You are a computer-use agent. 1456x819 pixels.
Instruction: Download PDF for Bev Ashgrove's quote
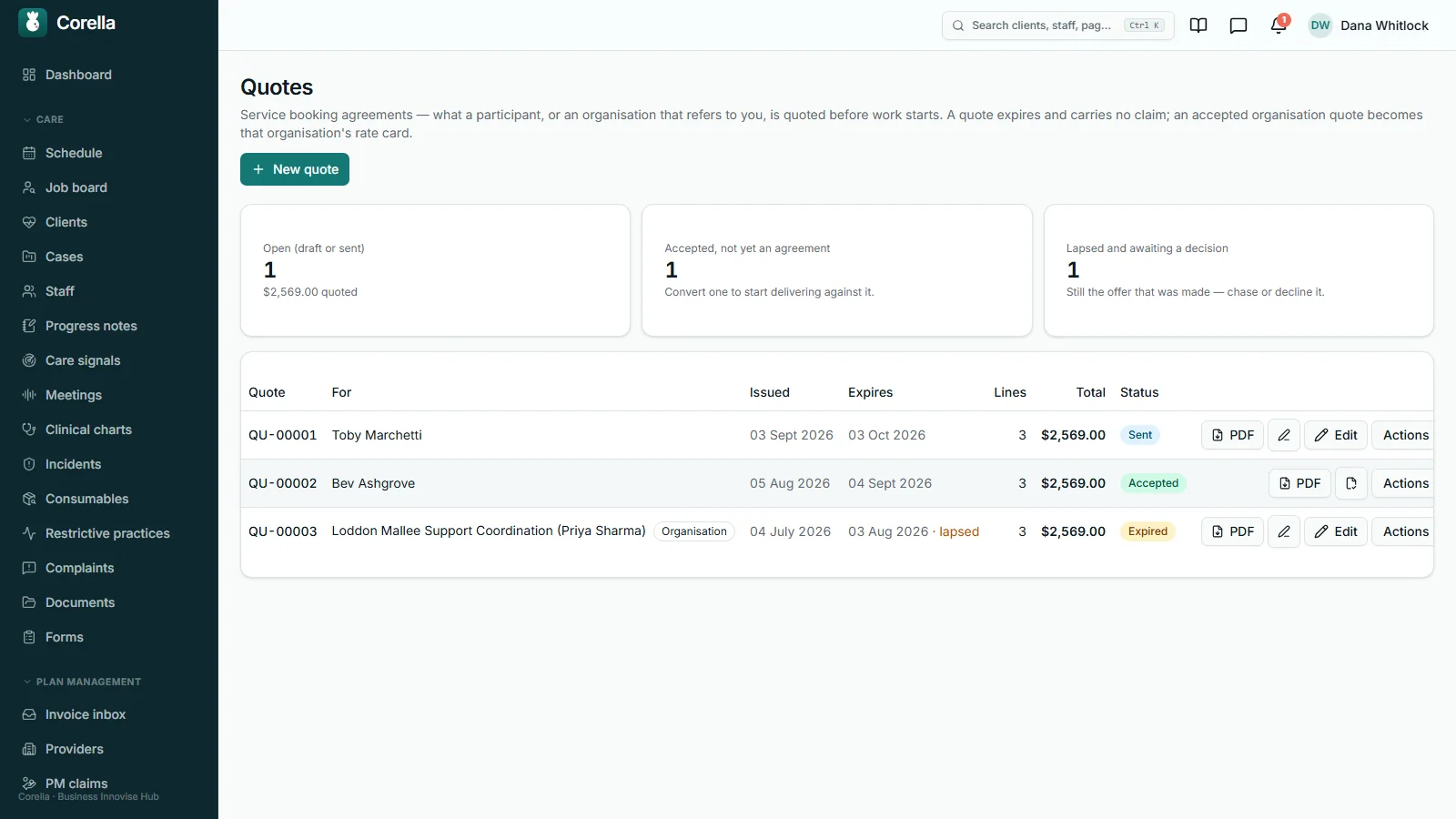(1299, 483)
